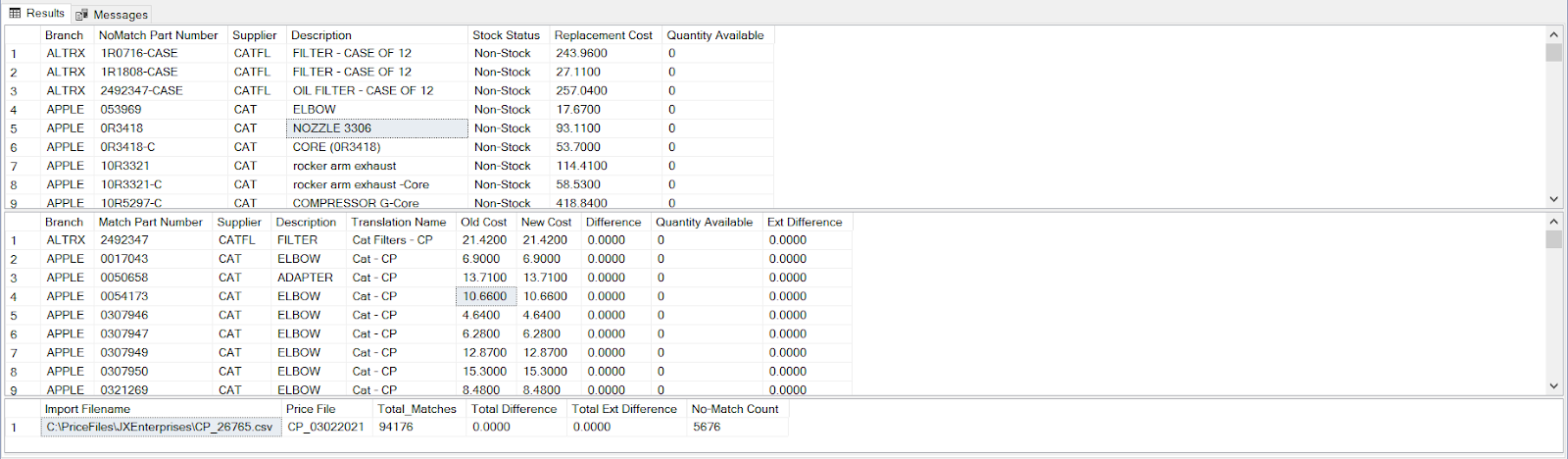1568x459 pixels.
Task: Click select-all corner of first grid
Action: pos(23,35)
